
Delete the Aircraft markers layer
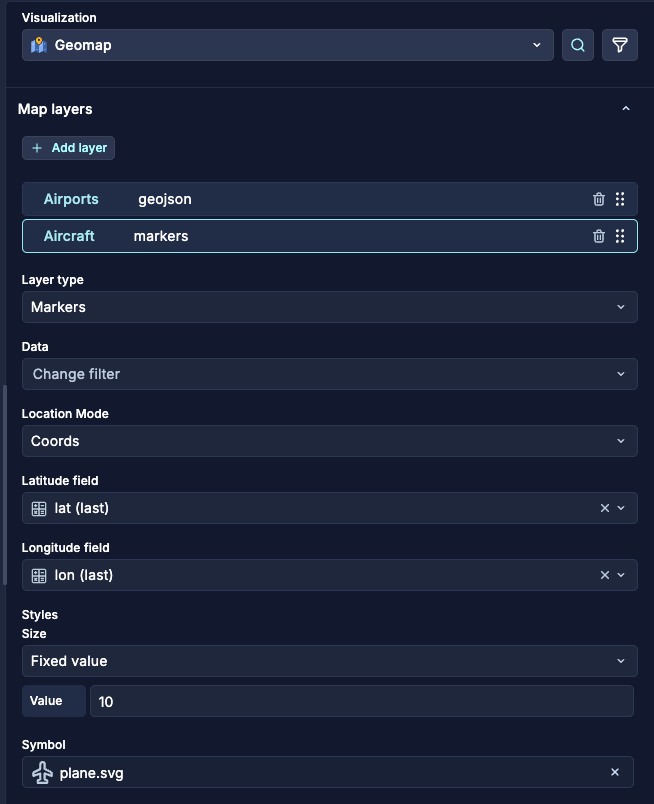coord(598,236)
